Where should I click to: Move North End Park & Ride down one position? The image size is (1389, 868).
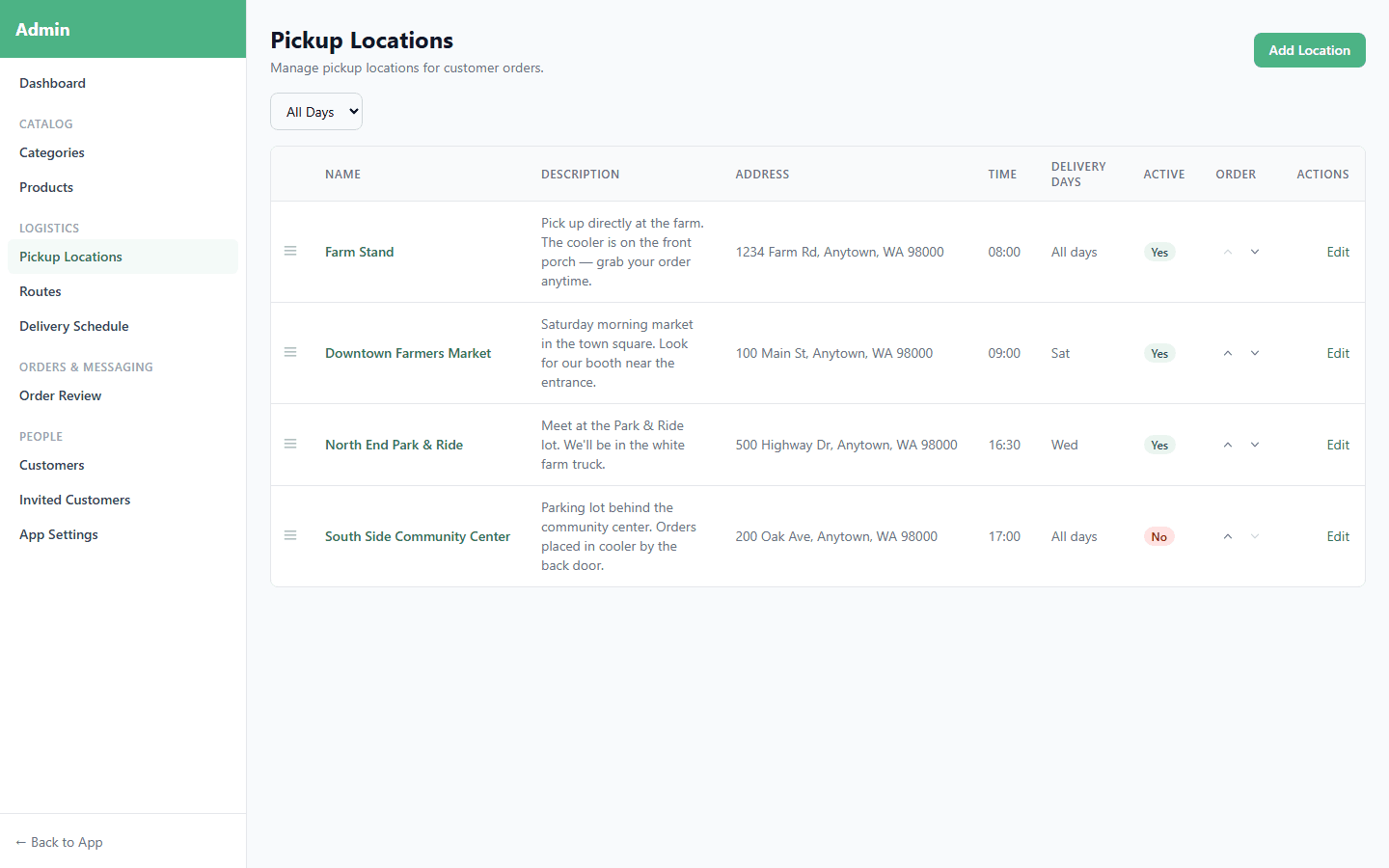point(1254,445)
